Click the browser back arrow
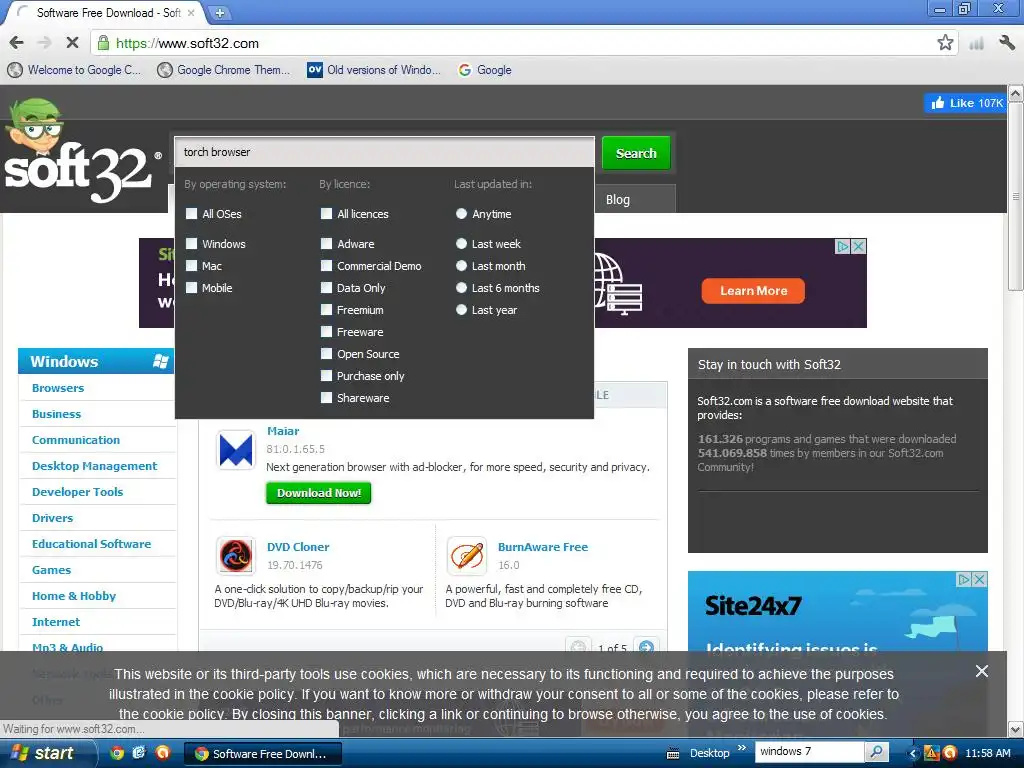The image size is (1024, 768). pyautogui.click(x=17, y=43)
